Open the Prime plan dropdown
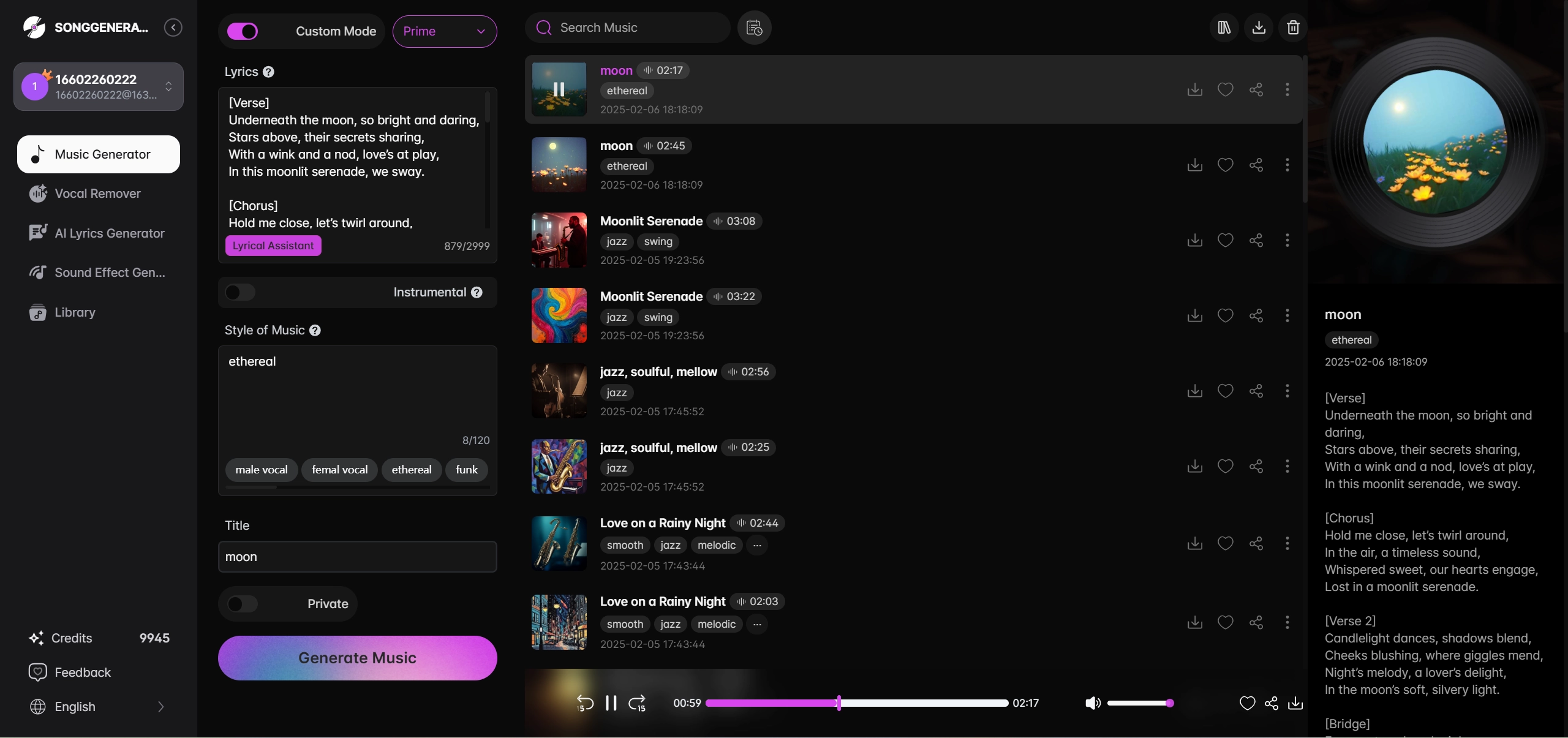Viewport: 1568px width, 738px height. (445, 31)
